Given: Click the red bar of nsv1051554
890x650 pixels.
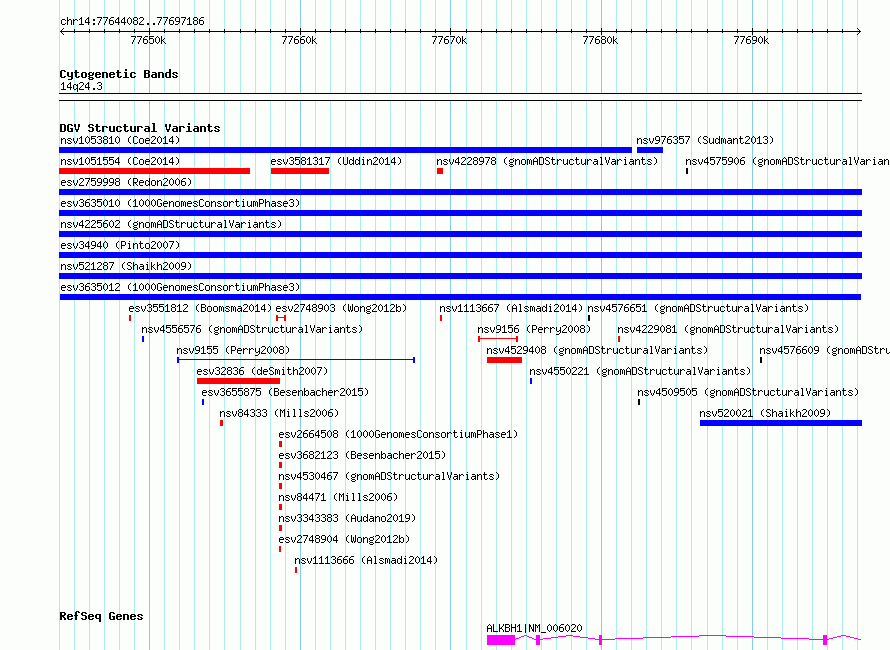Looking at the screenshot, I should tap(154, 171).
